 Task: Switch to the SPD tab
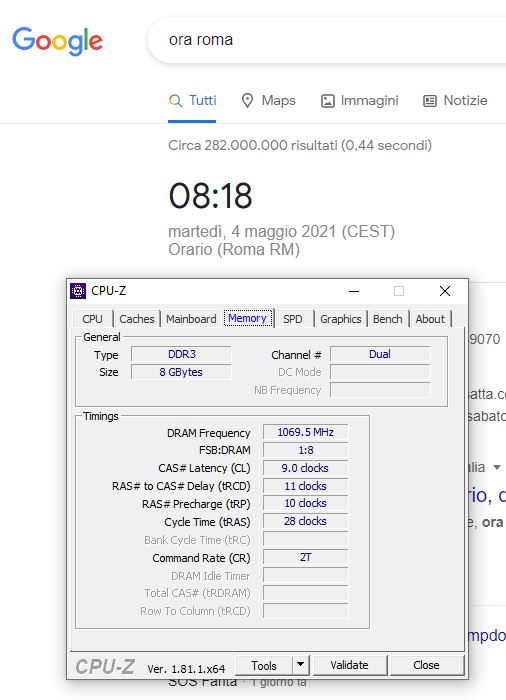point(293,319)
